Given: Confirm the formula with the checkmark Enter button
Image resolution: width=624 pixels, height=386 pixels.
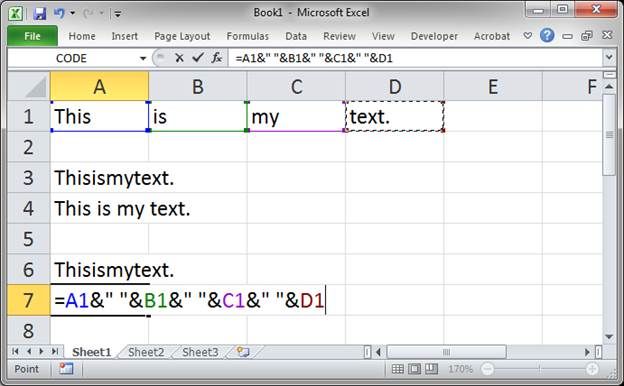Looking at the screenshot, I should [x=198, y=58].
